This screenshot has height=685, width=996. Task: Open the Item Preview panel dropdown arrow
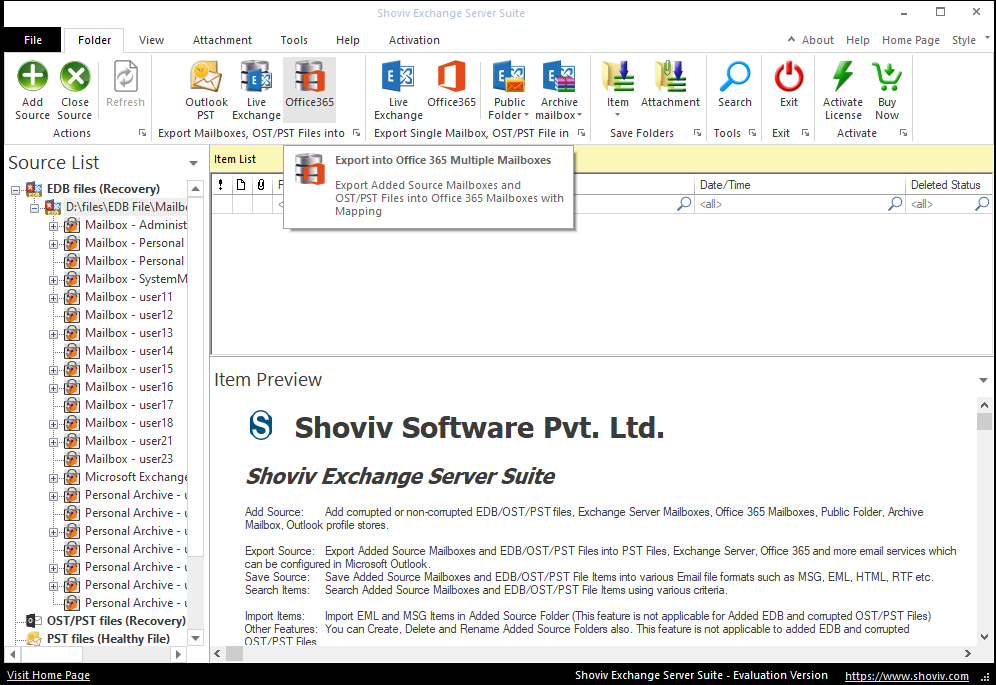point(983,380)
